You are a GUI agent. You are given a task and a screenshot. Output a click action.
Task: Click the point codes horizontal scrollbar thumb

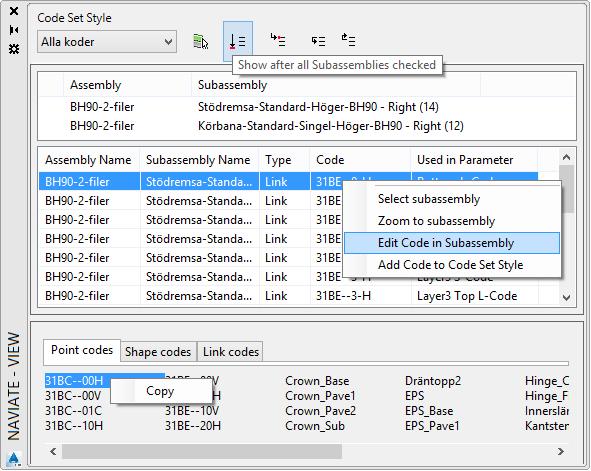(202, 451)
